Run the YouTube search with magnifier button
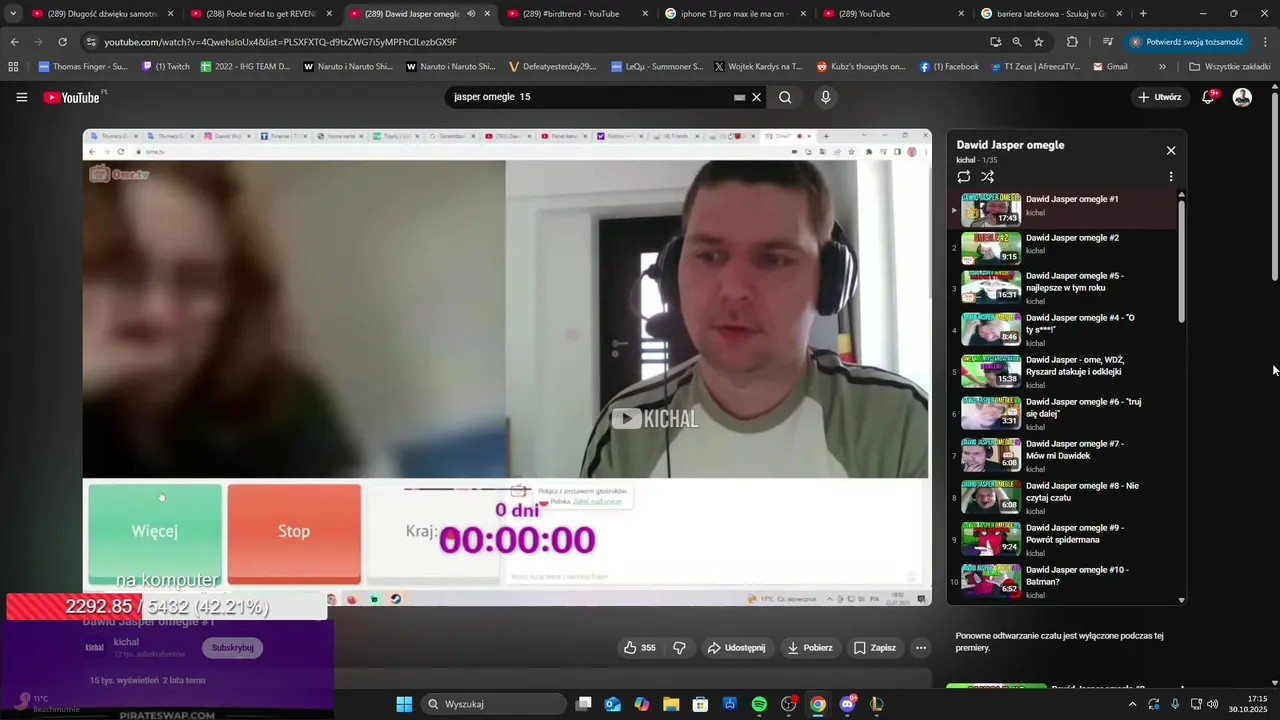 pyautogui.click(x=785, y=97)
